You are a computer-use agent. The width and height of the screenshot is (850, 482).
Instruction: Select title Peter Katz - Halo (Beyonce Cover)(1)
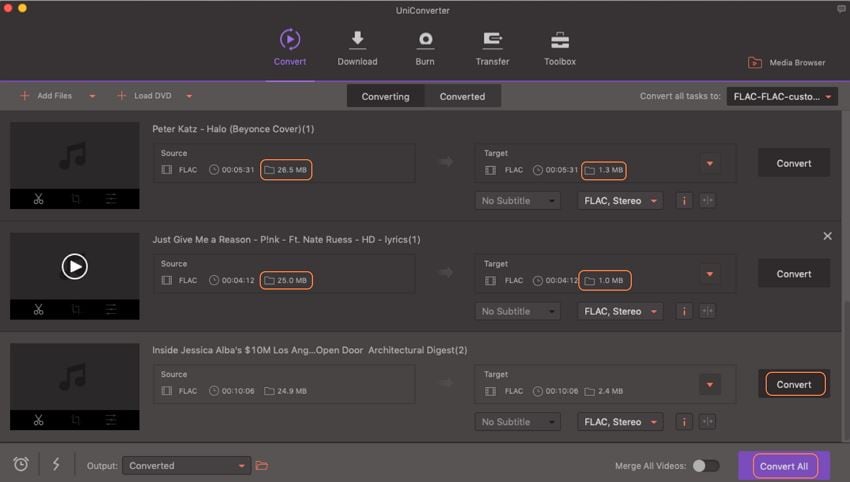click(x=233, y=129)
